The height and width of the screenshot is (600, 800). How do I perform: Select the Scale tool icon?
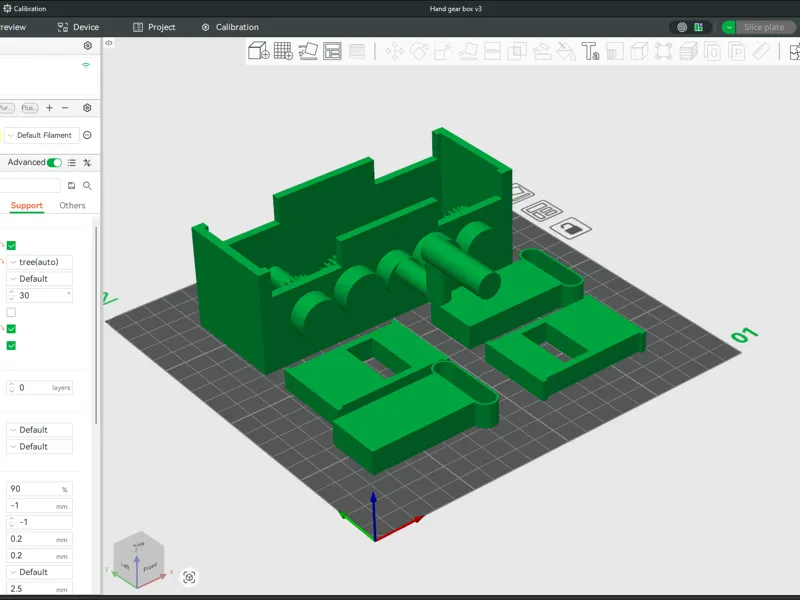click(x=443, y=52)
